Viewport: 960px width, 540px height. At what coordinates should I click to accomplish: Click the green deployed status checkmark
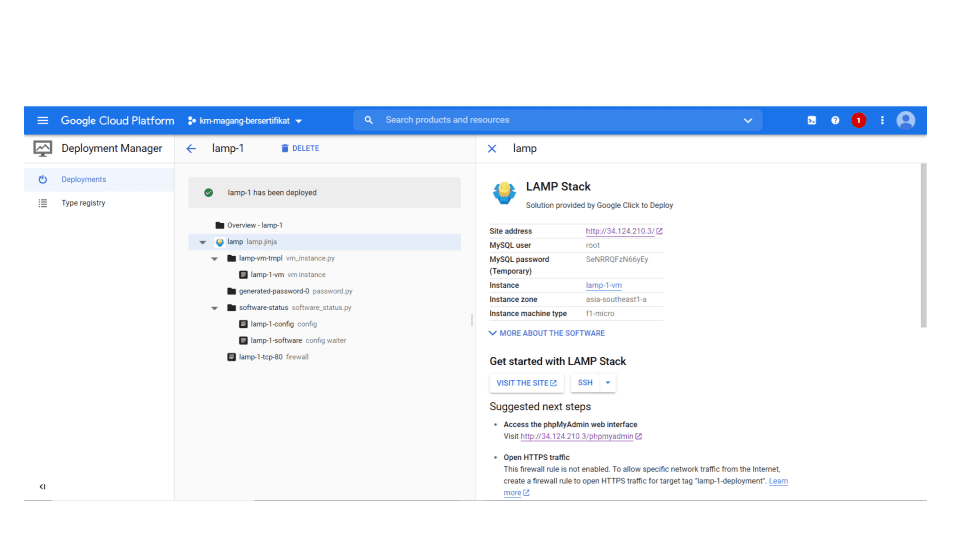point(209,193)
